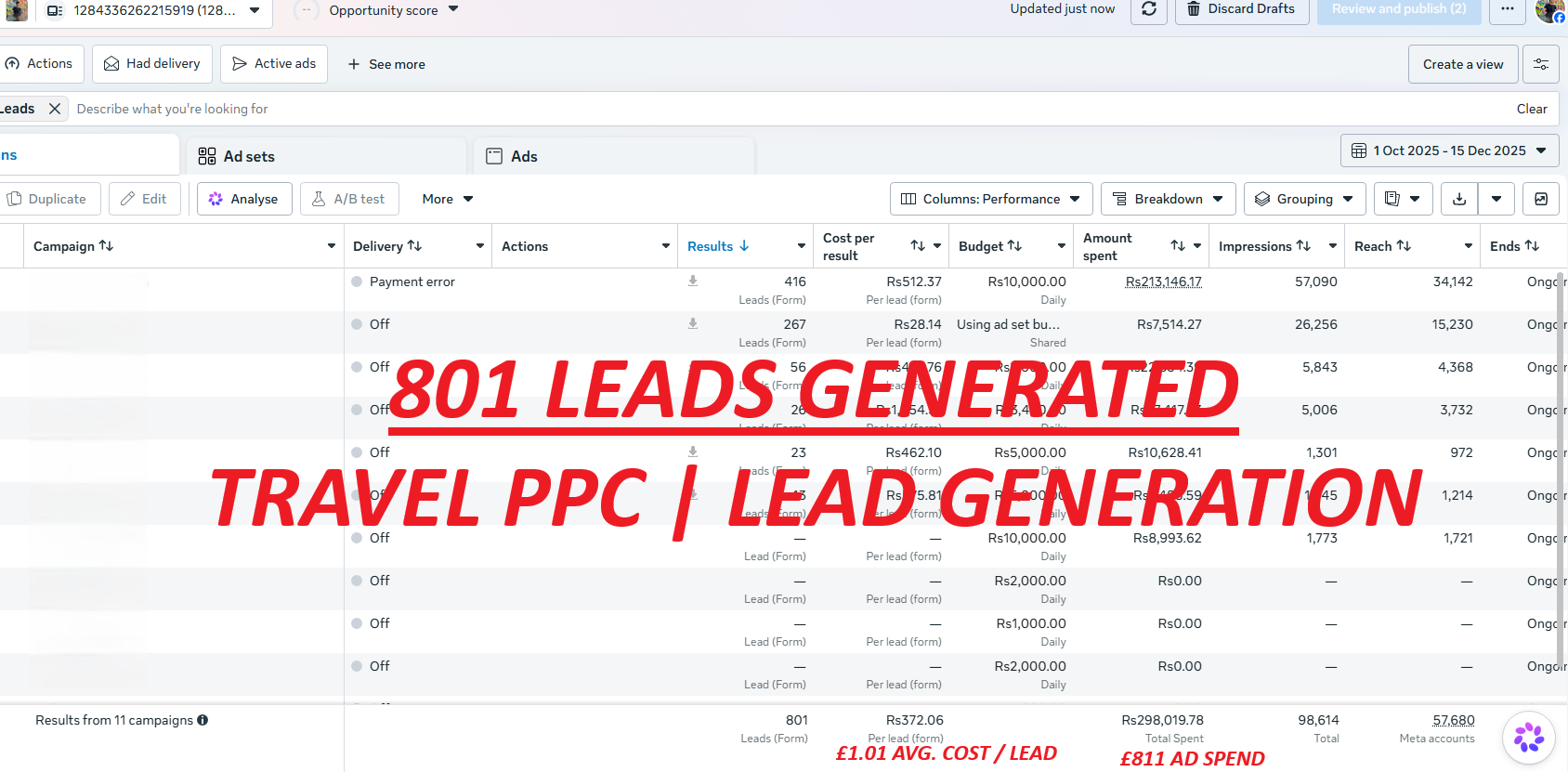Sort by the Reach column arrows
Screen dimensions: 1568x772
(x=1404, y=246)
